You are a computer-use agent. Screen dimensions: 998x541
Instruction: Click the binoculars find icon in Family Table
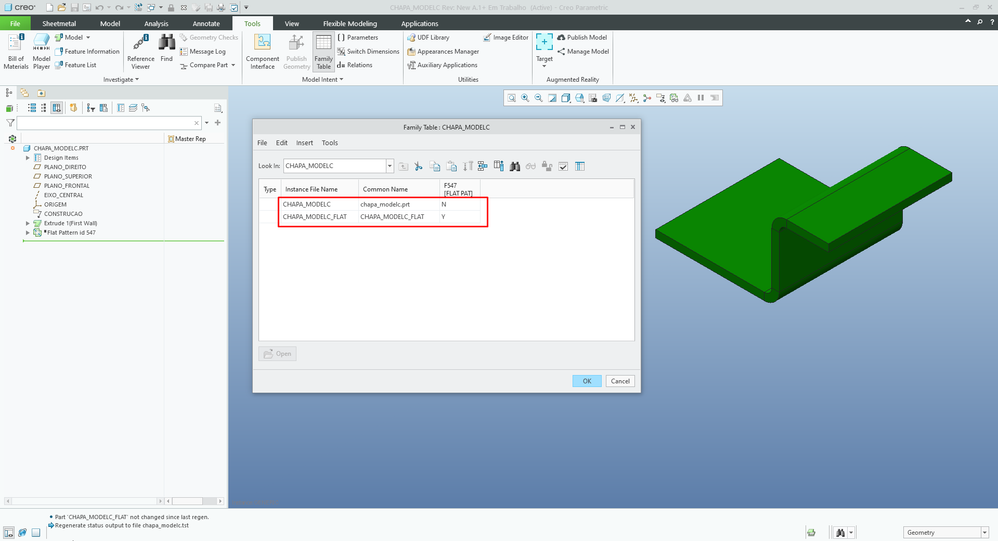click(514, 166)
